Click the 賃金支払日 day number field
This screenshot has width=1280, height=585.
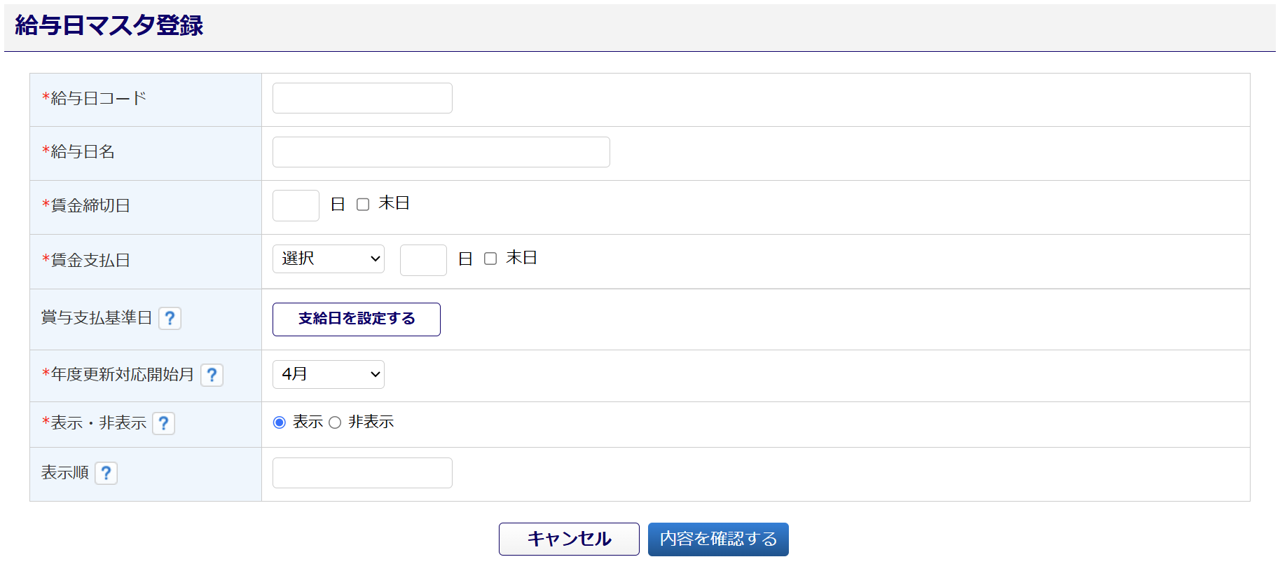point(423,260)
